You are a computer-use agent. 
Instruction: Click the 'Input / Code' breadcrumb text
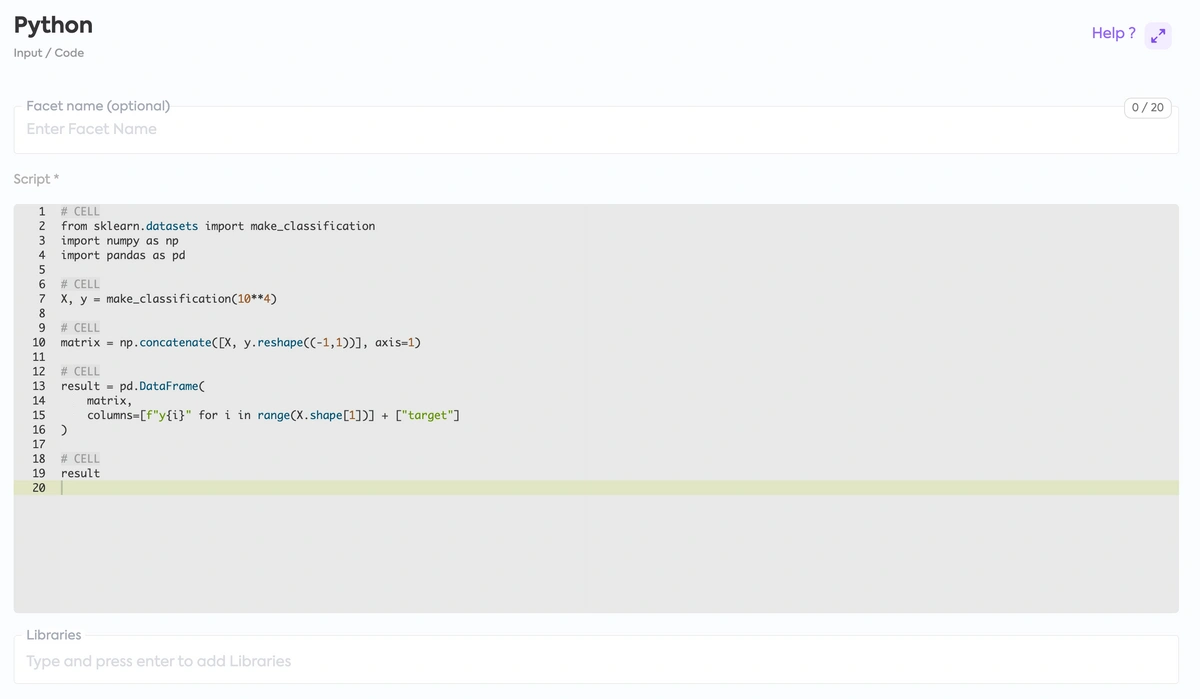point(49,53)
